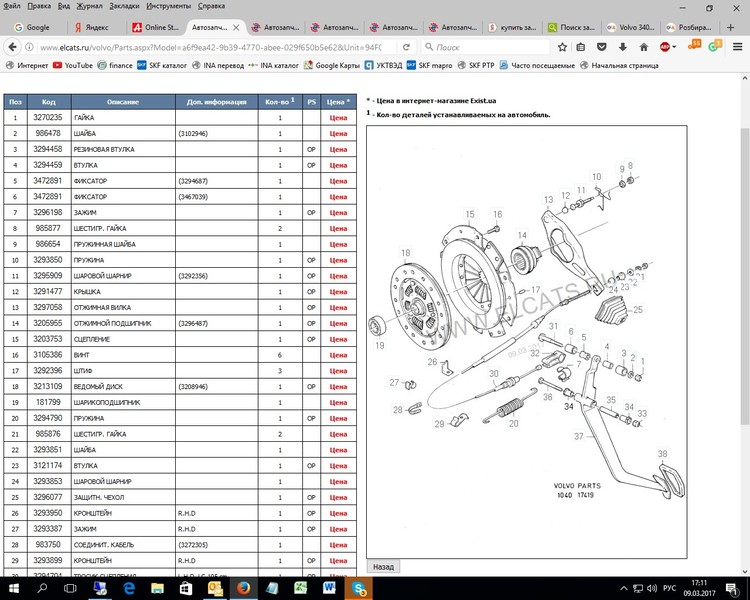Click the Adblock Plus icon

(x=666, y=46)
